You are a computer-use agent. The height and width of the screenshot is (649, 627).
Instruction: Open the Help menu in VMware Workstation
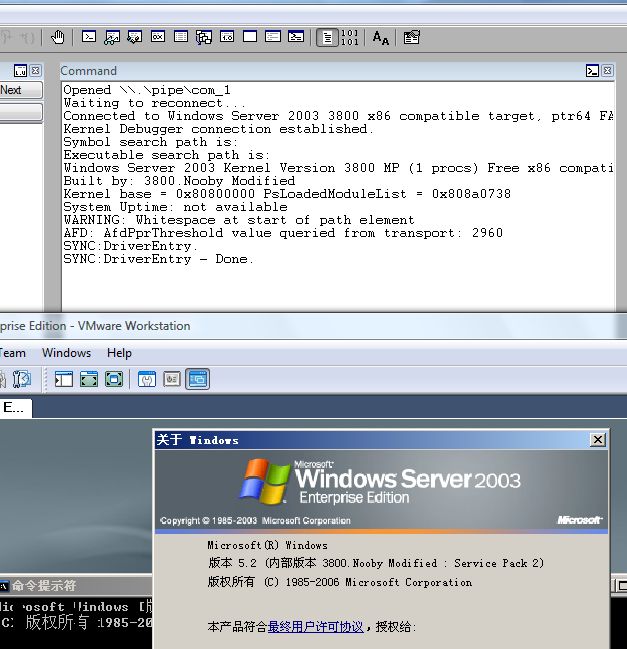pyautogui.click(x=119, y=353)
